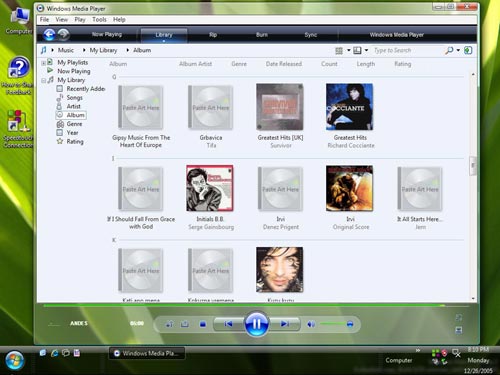
Task: Open the View menu
Action: pyautogui.click(x=62, y=20)
